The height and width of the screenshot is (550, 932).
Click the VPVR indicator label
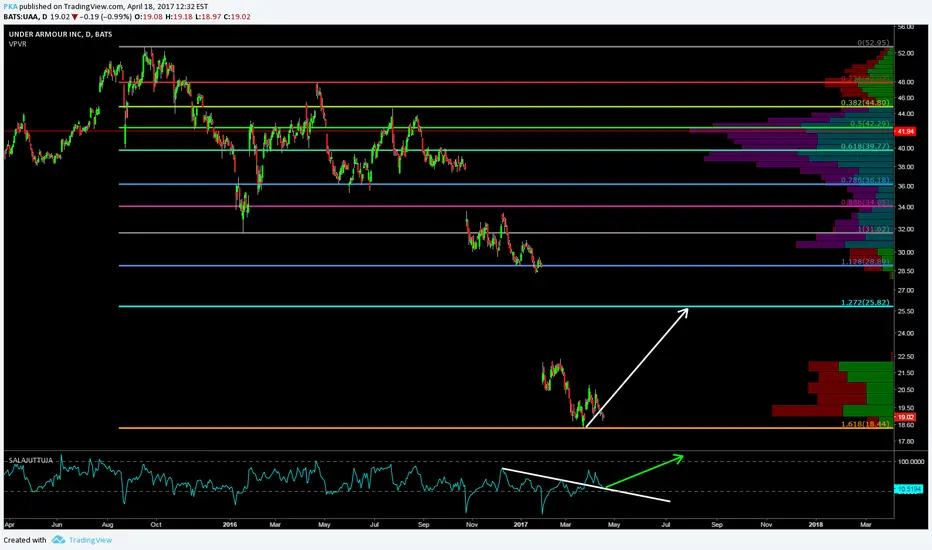click(x=17, y=44)
